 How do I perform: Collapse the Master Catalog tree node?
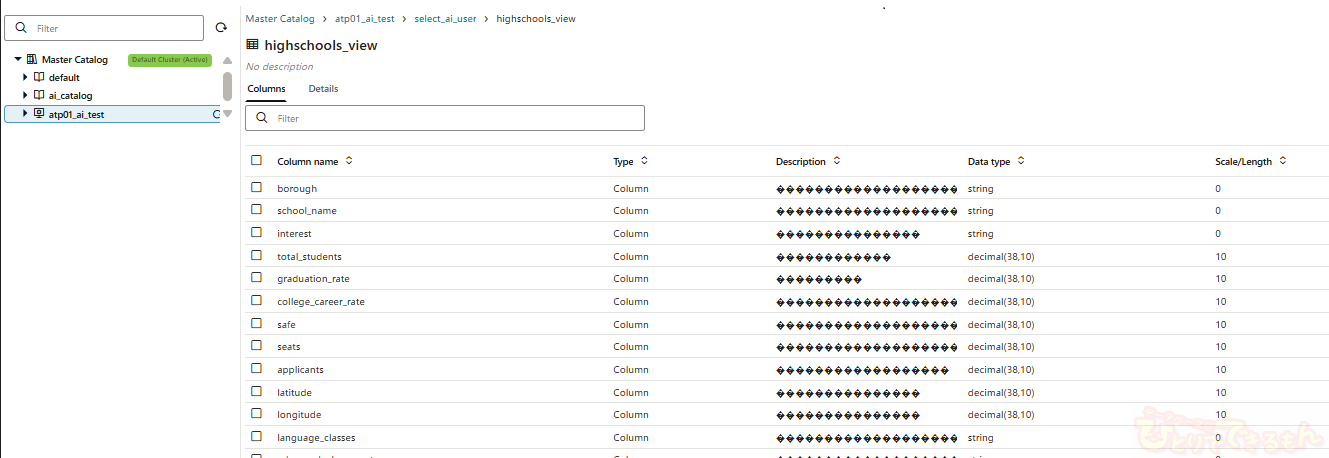point(18,60)
